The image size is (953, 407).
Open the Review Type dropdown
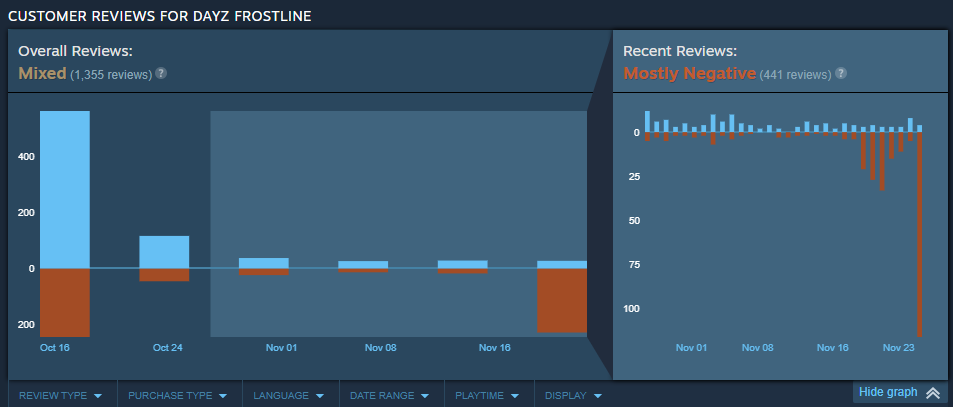[61, 395]
